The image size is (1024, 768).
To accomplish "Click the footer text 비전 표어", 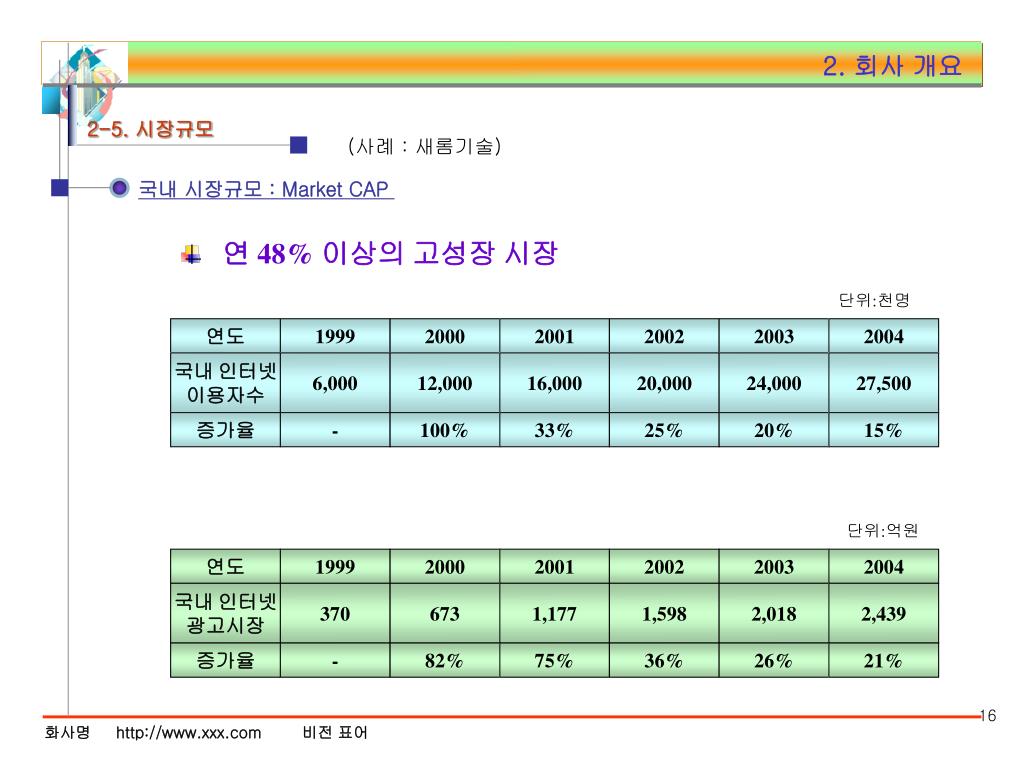I will pos(335,732).
